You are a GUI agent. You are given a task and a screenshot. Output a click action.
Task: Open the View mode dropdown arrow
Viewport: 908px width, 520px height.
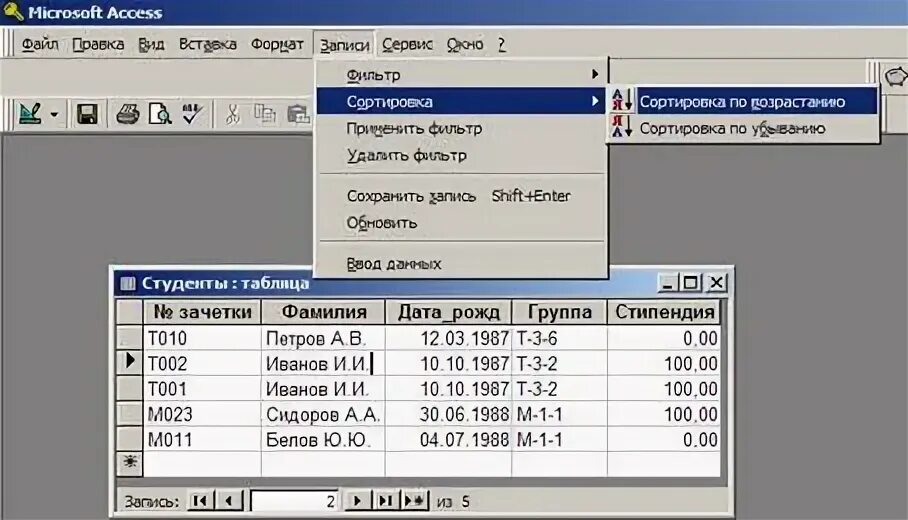(x=54, y=115)
